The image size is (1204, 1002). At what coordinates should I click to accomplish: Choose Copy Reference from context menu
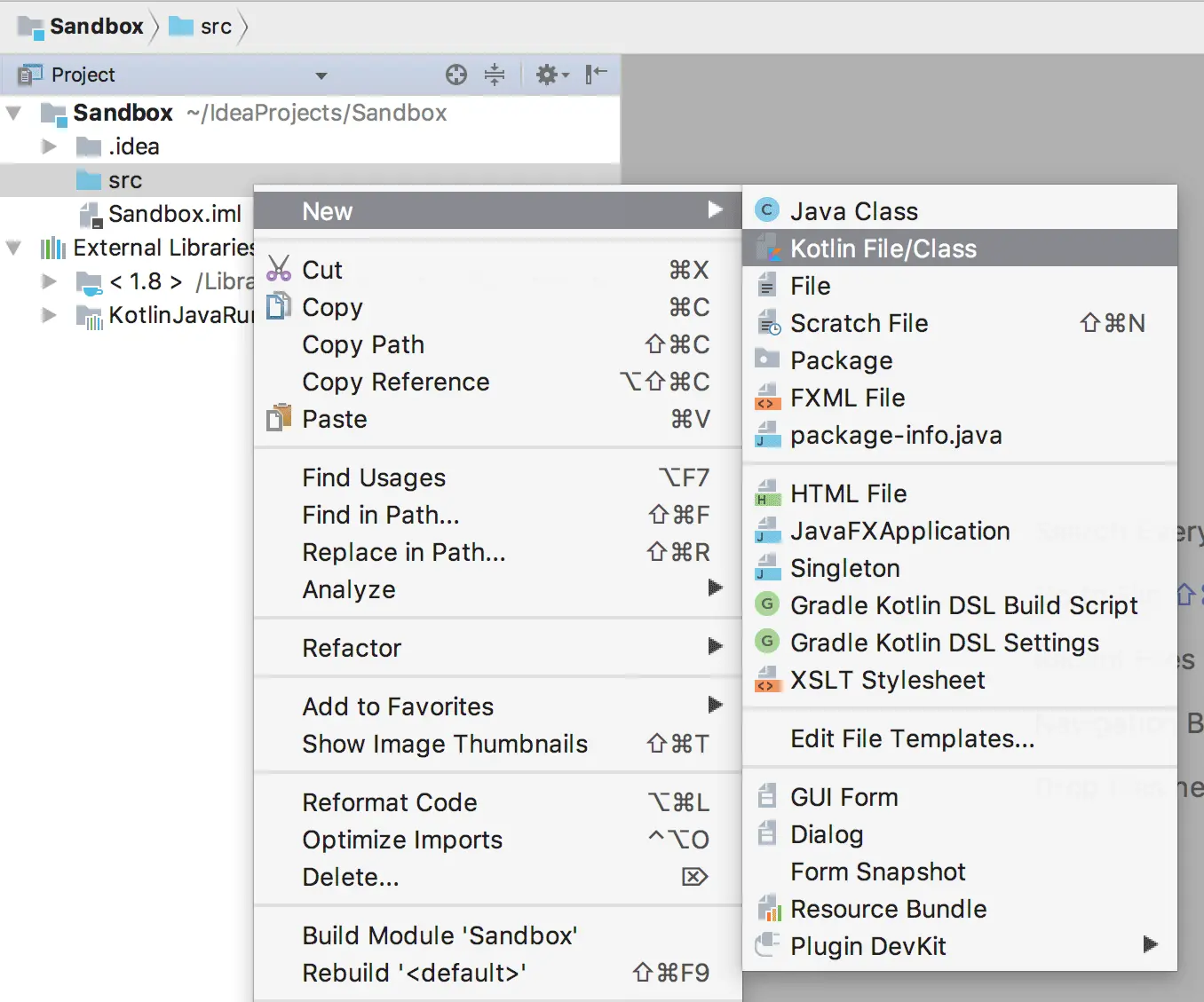pyautogui.click(x=498, y=382)
